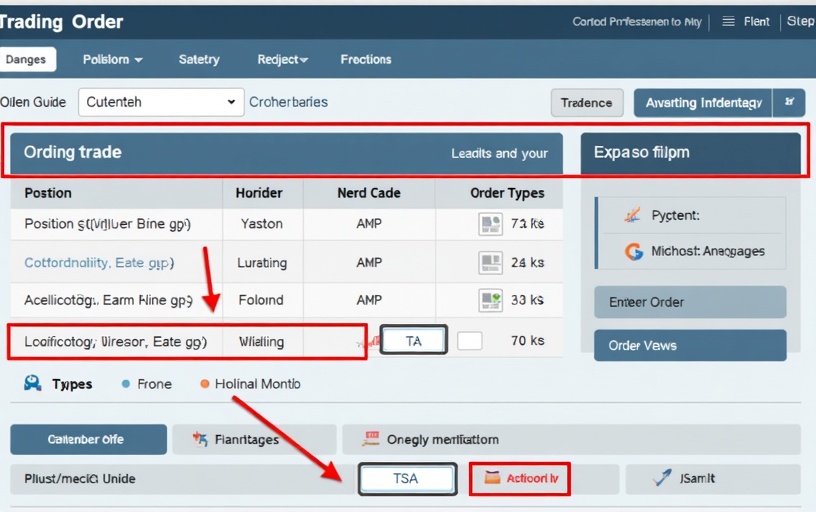816x512 pixels.
Task: Click the Crcherbaries link
Action: (288, 102)
